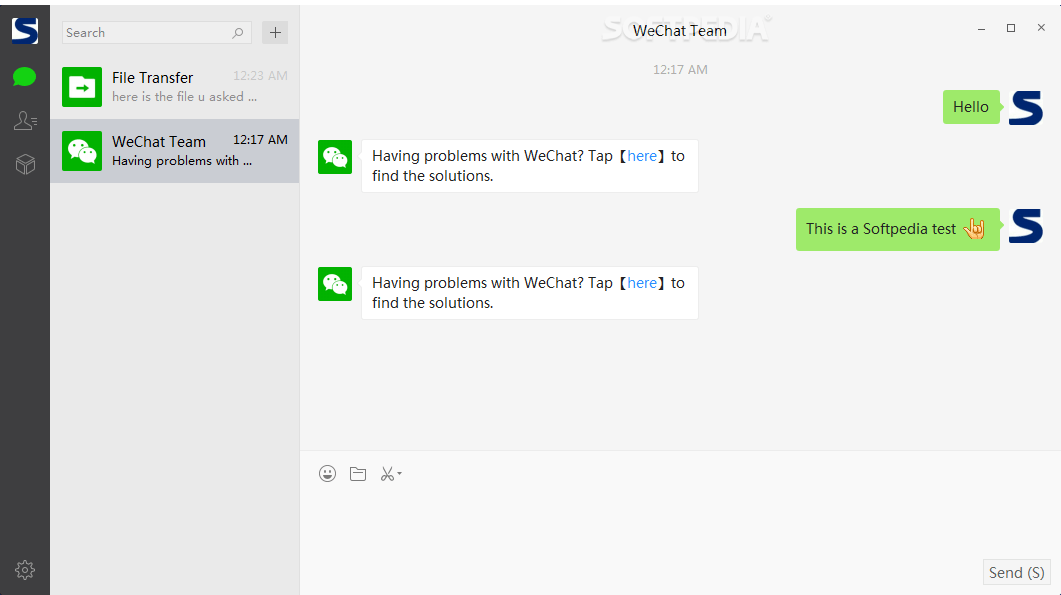The width and height of the screenshot is (1061, 595).
Task: Click the hand emoji in Softpedia message
Action: pos(974,229)
